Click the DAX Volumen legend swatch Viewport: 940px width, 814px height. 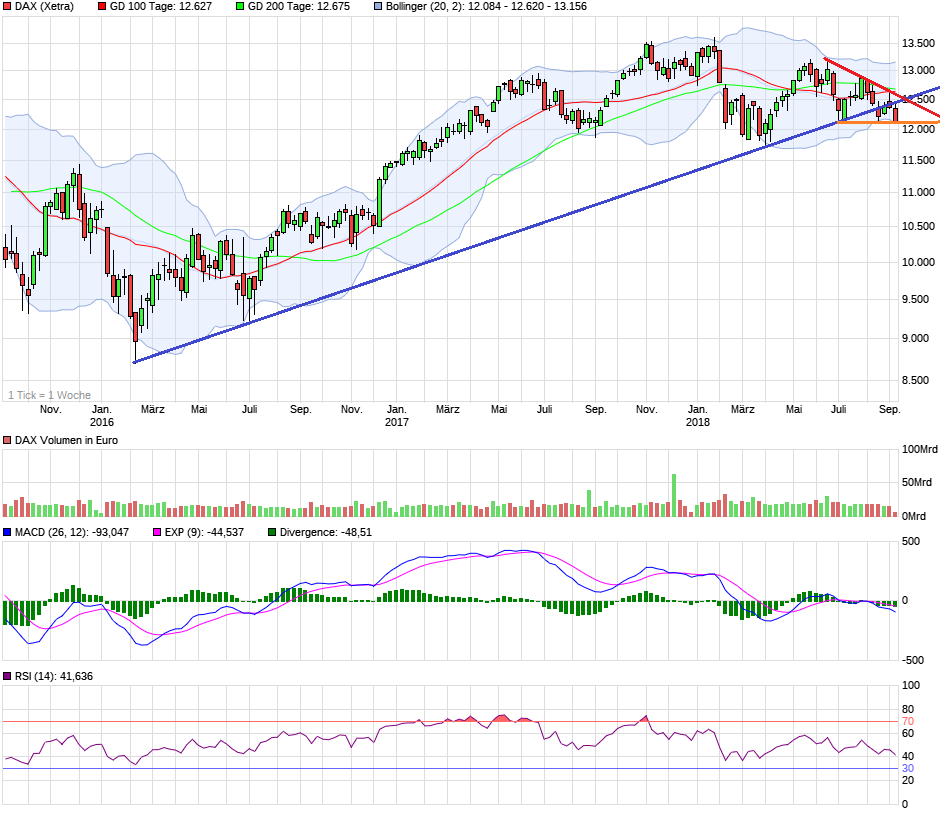[x=8, y=441]
